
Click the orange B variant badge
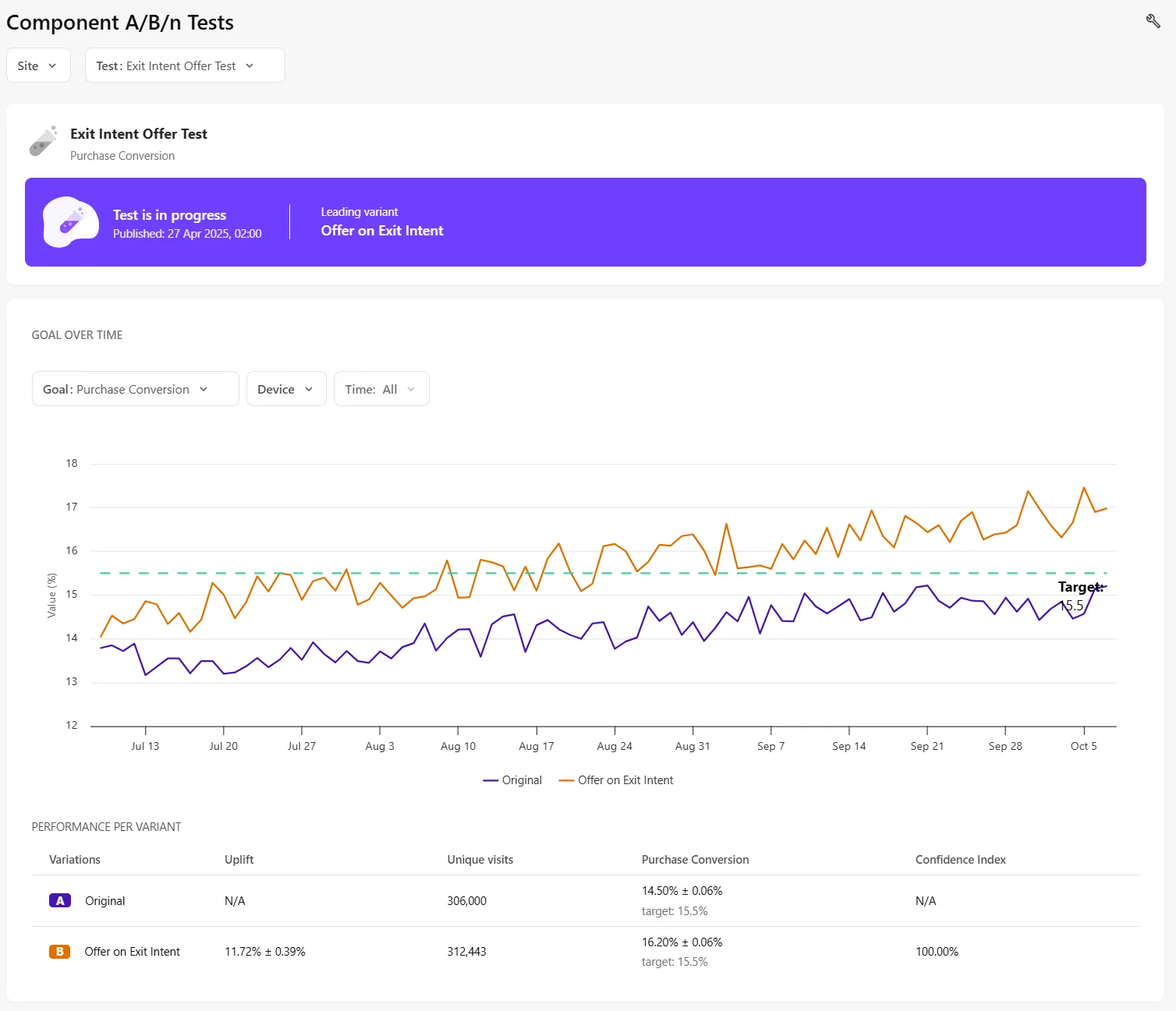(x=60, y=951)
